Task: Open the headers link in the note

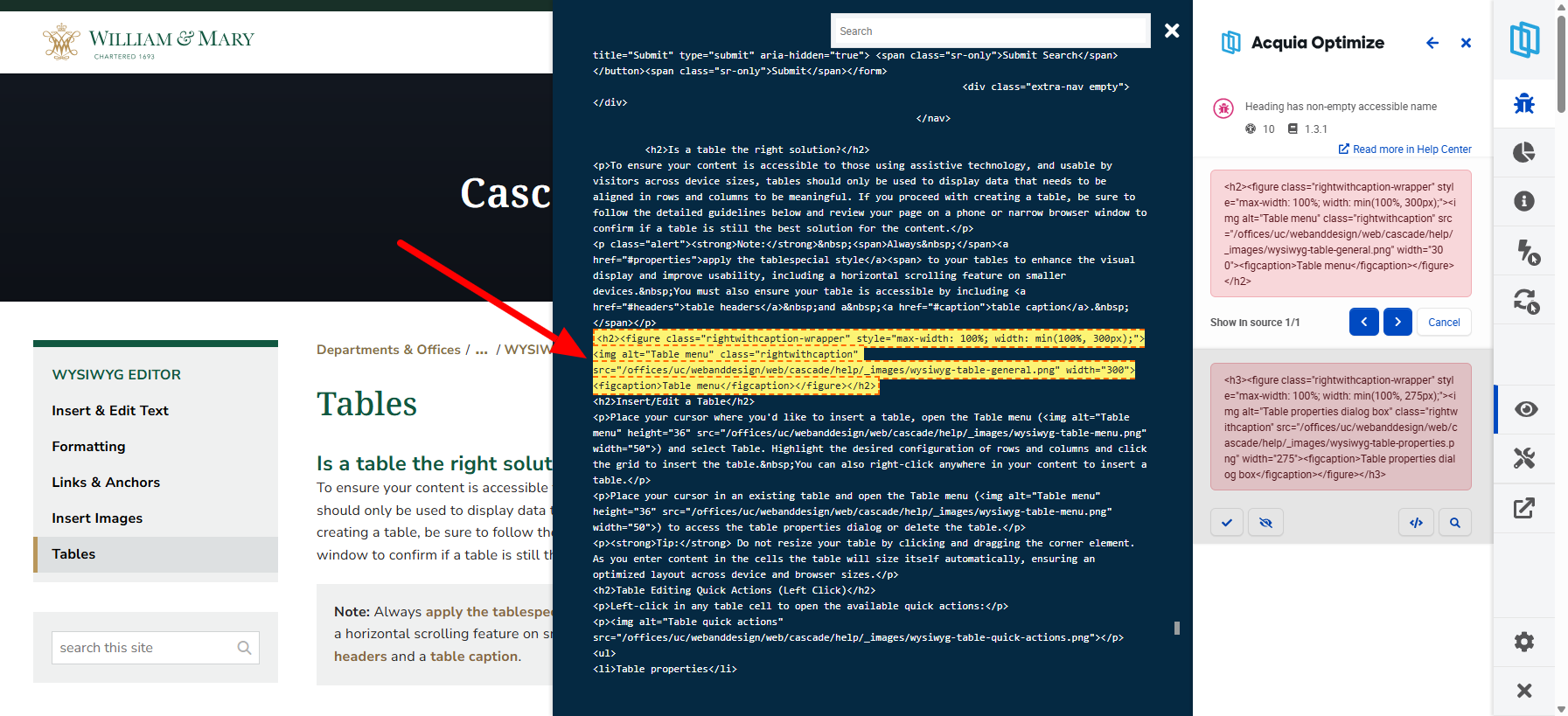Action: pyautogui.click(x=360, y=657)
